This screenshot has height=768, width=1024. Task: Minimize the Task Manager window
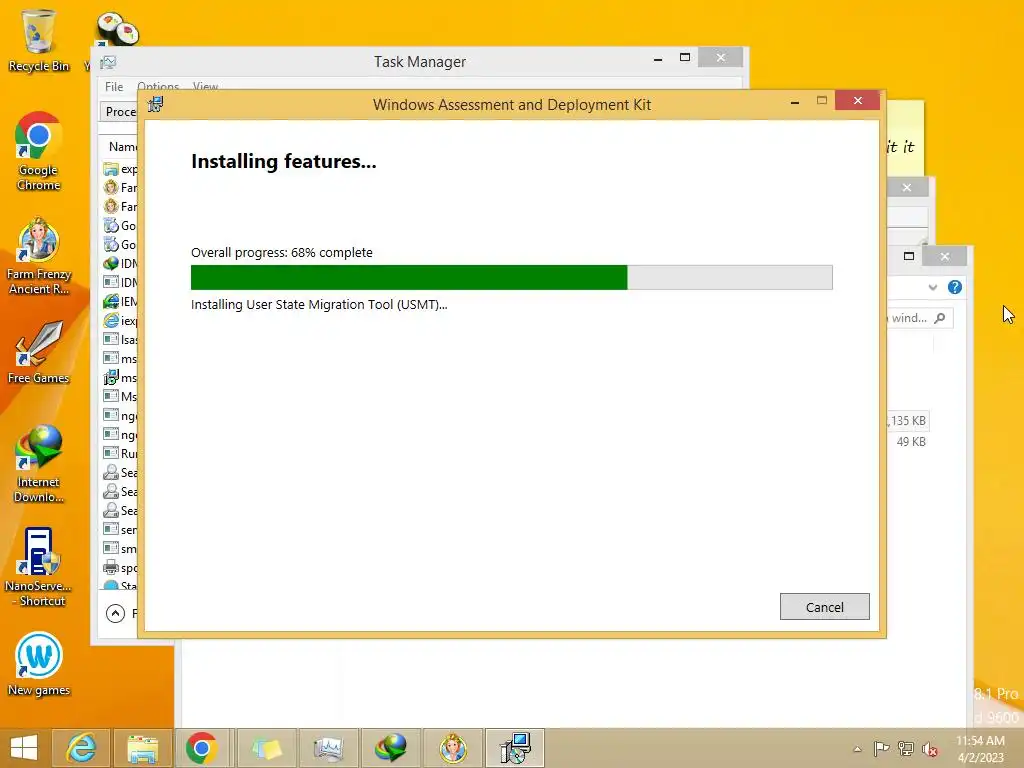tap(658, 59)
